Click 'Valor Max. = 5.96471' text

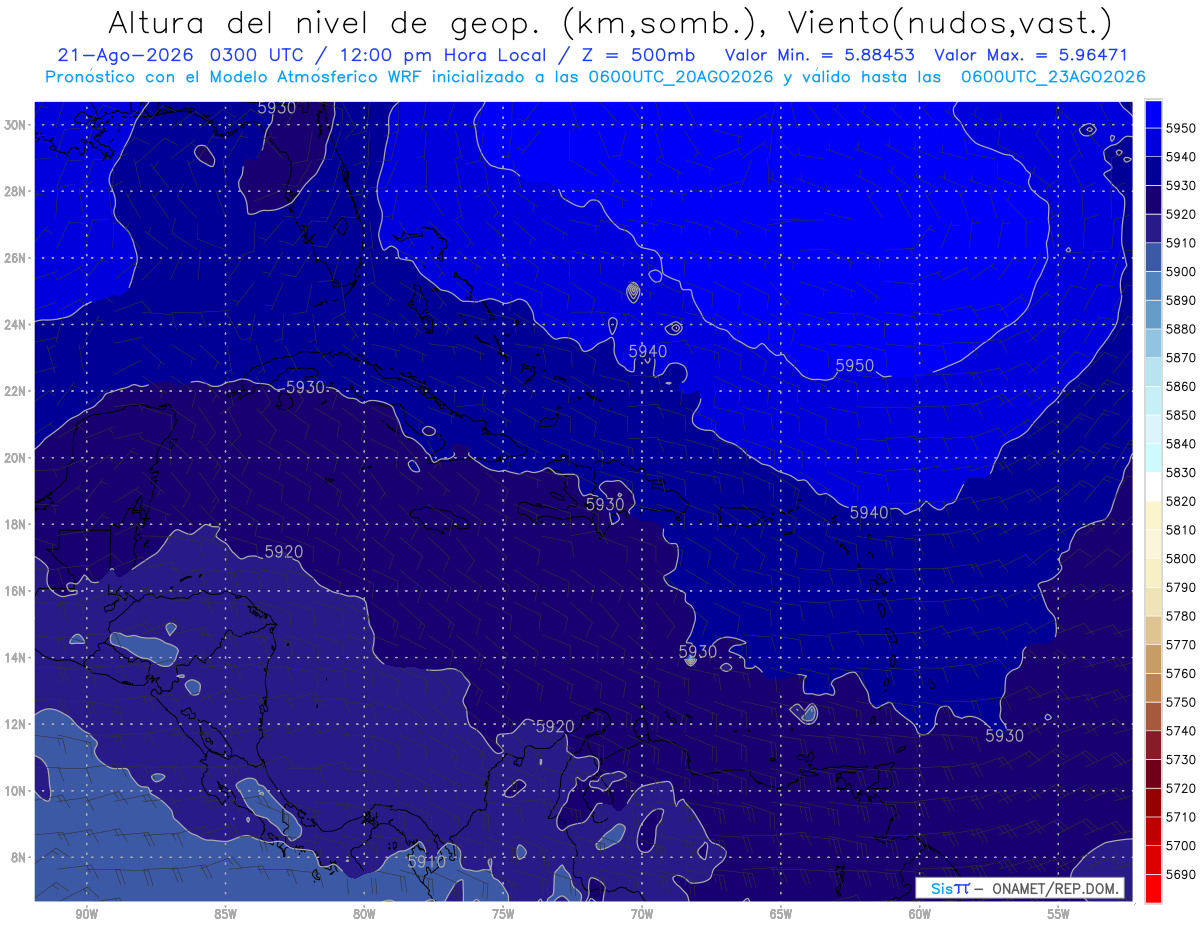pyautogui.click(x=1030, y=56)
